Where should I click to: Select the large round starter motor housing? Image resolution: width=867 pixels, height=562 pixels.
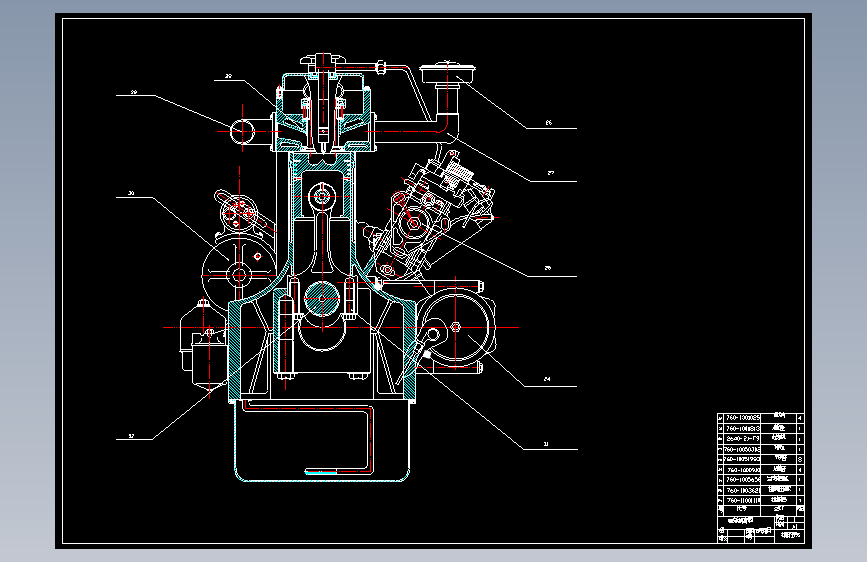455,327
